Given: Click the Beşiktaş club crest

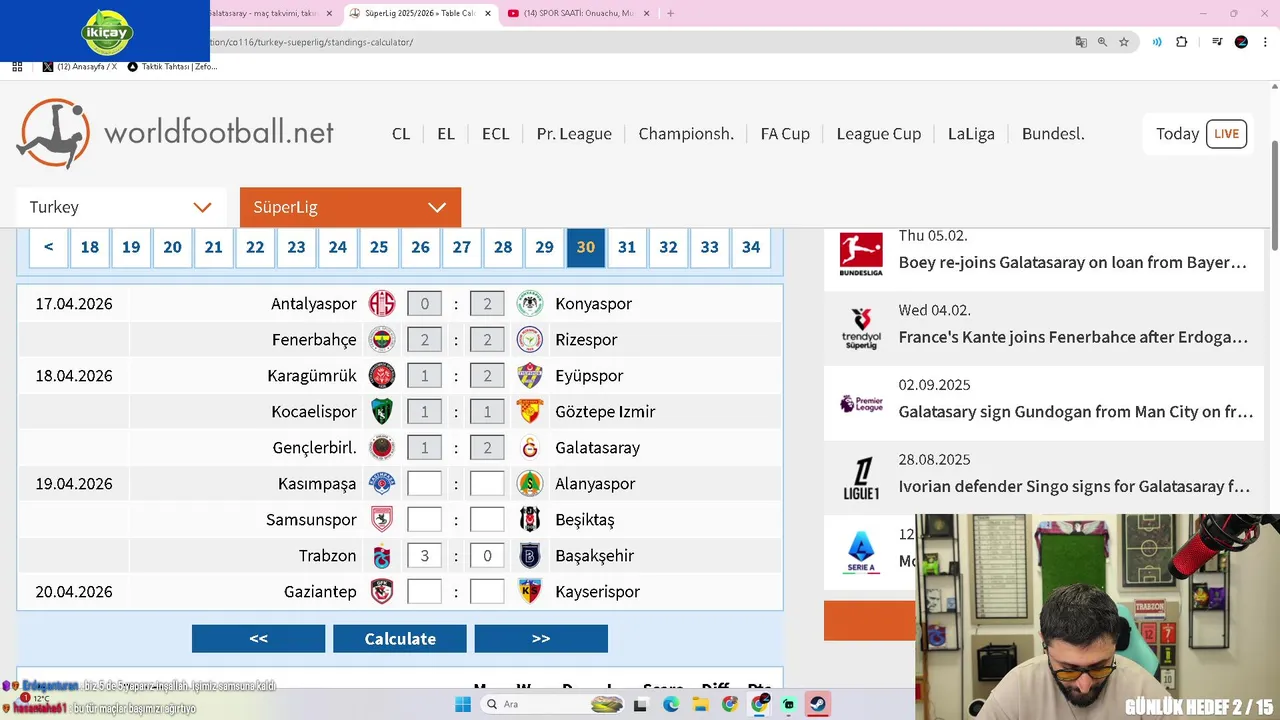Looking at the screenshot, I should [529, 519].
